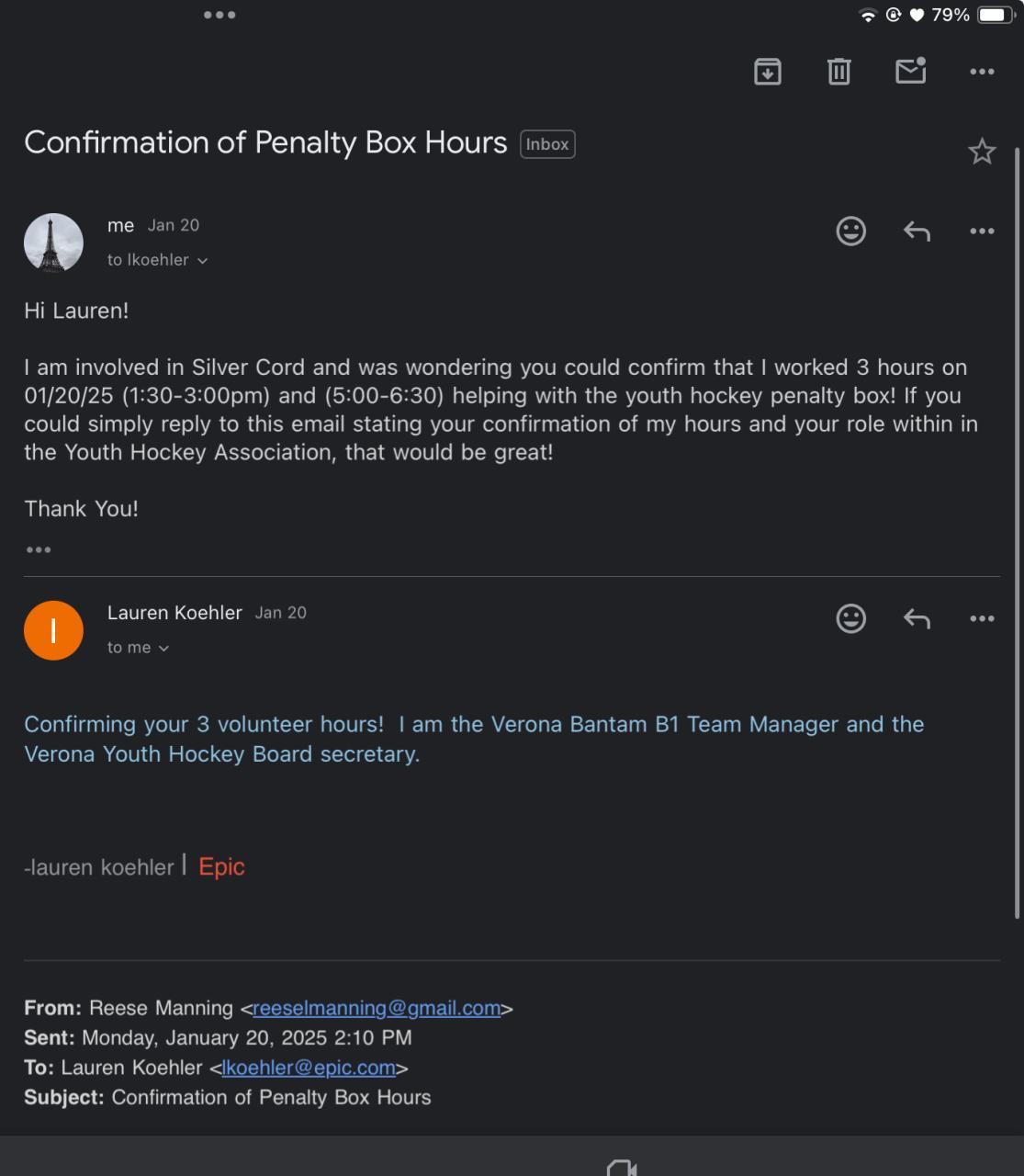This screenshot has width=1024, height=1176.
Task: Add emoji reaction to my sent message
Action: pos(850,231)
